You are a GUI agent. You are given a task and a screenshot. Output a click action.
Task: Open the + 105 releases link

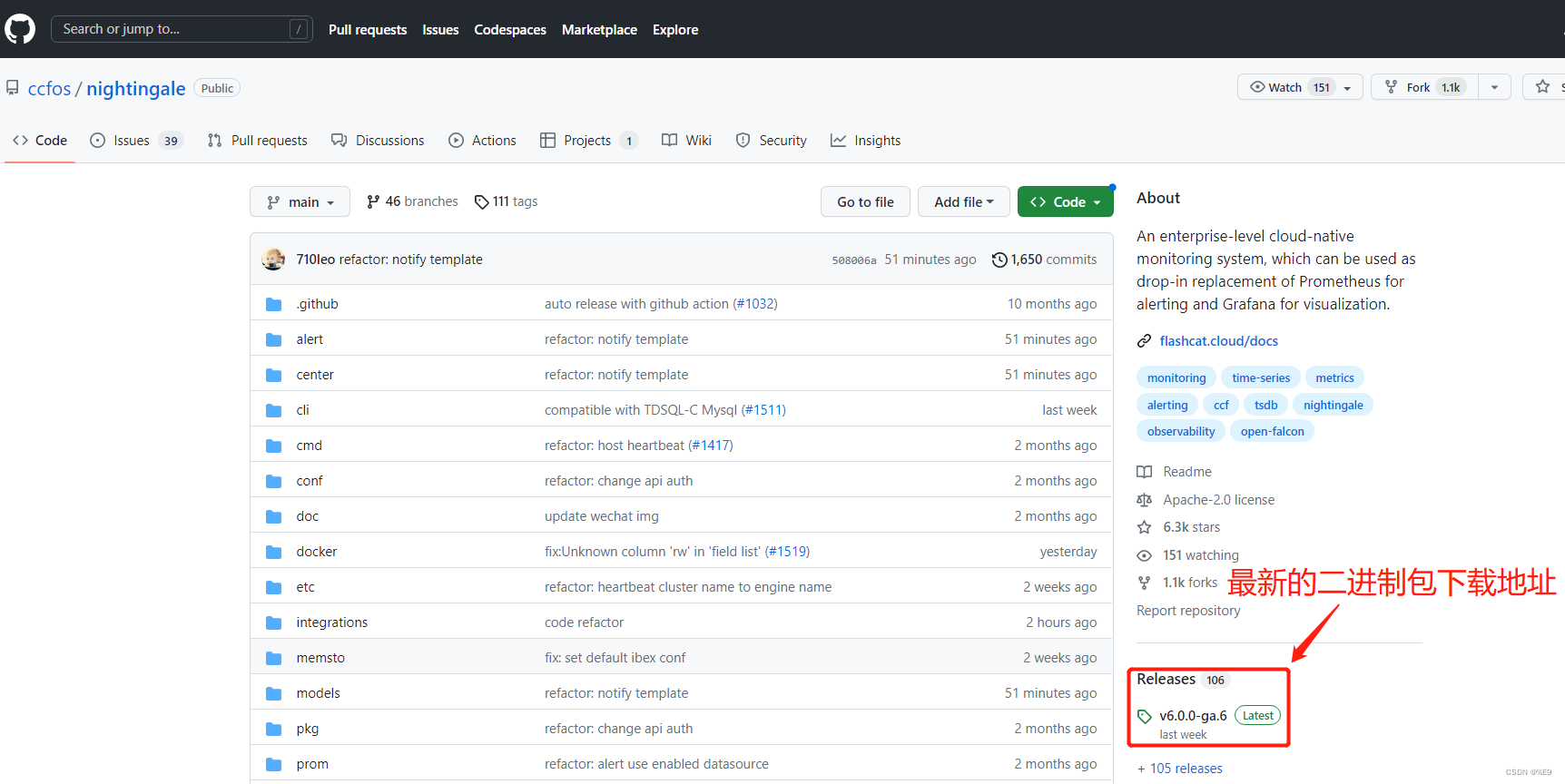click(x=1180, y=769)
